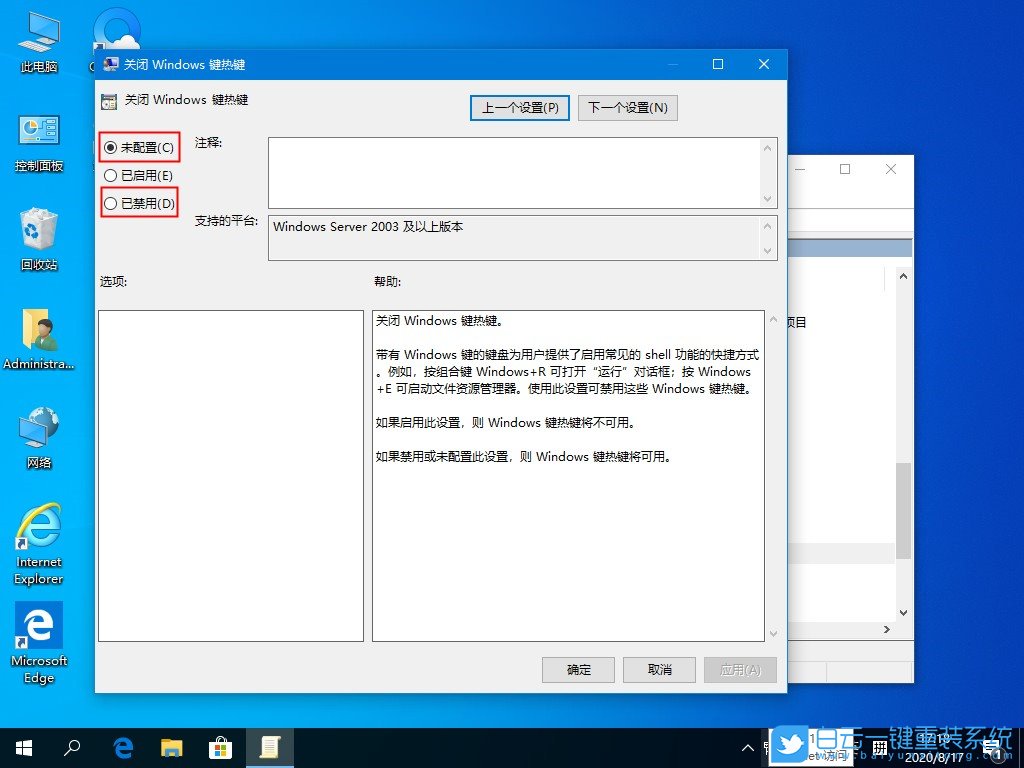Click the 注释 box scroll-up arrow

(x=769, y=147)
